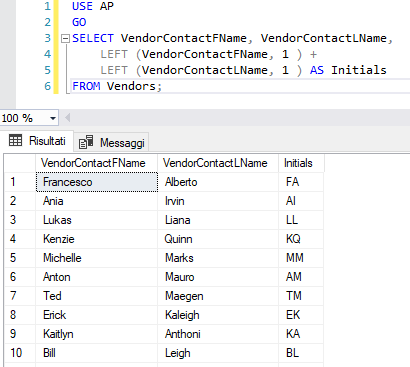Select row 7 header in results
410x367 pixels.
point(20,296)
